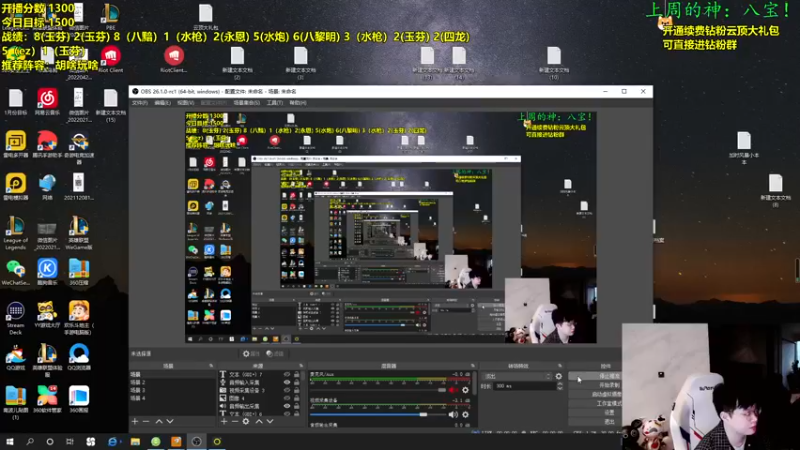Screen dimensions: 800x450
Task: Pop out the Sources dock panel icon
Action: (301, 366)
